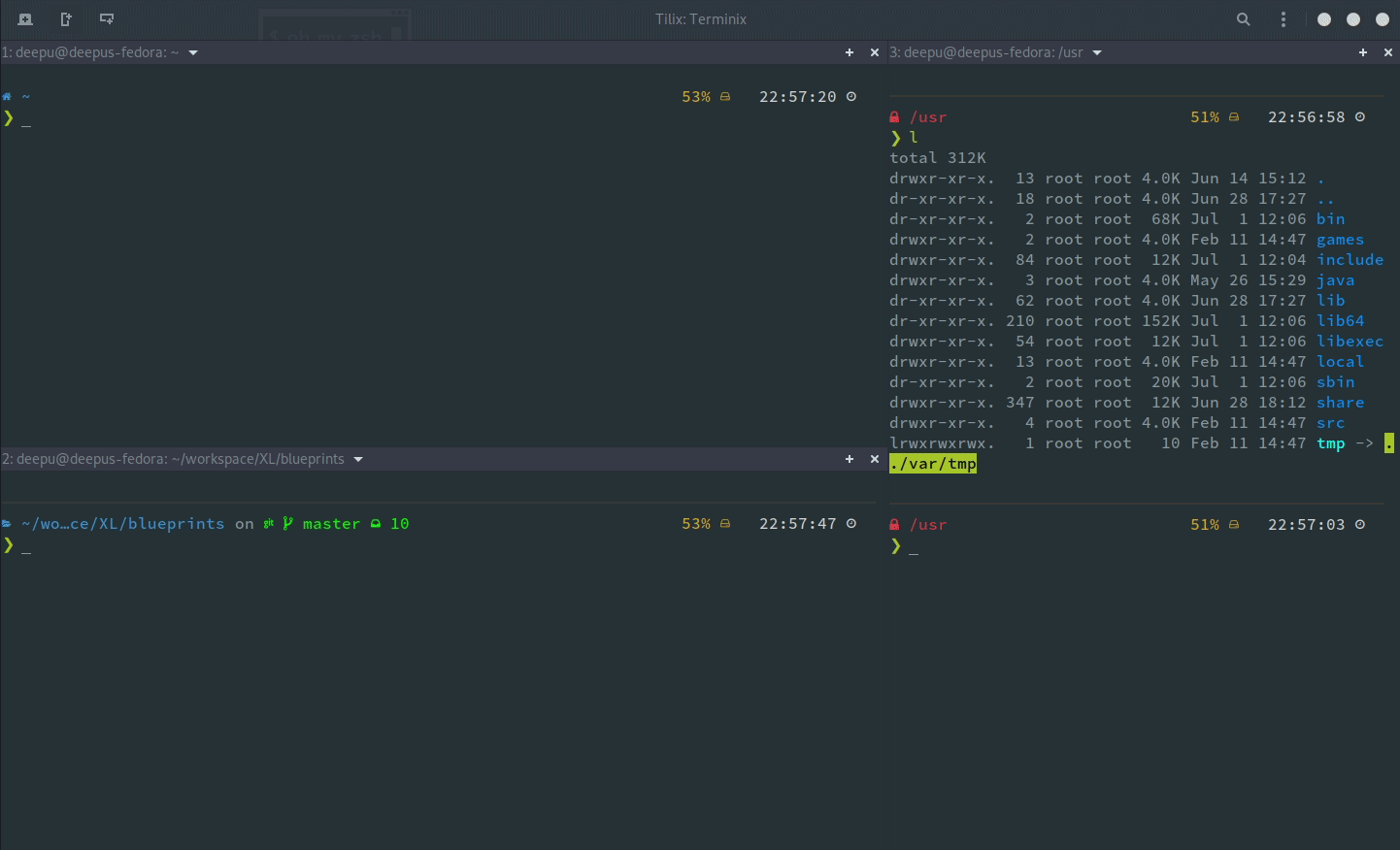Add a terminal below with header icon

[x=107, y=19]
